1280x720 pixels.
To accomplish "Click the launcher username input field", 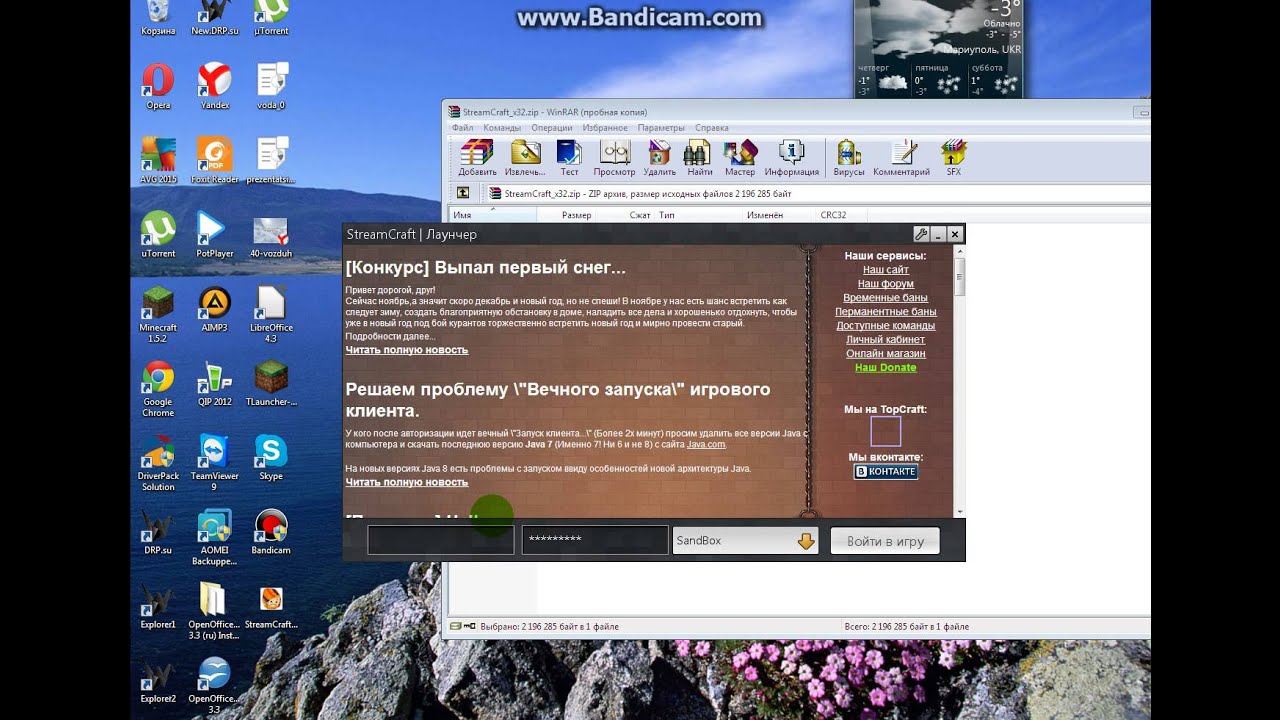I will coord(441,540).
